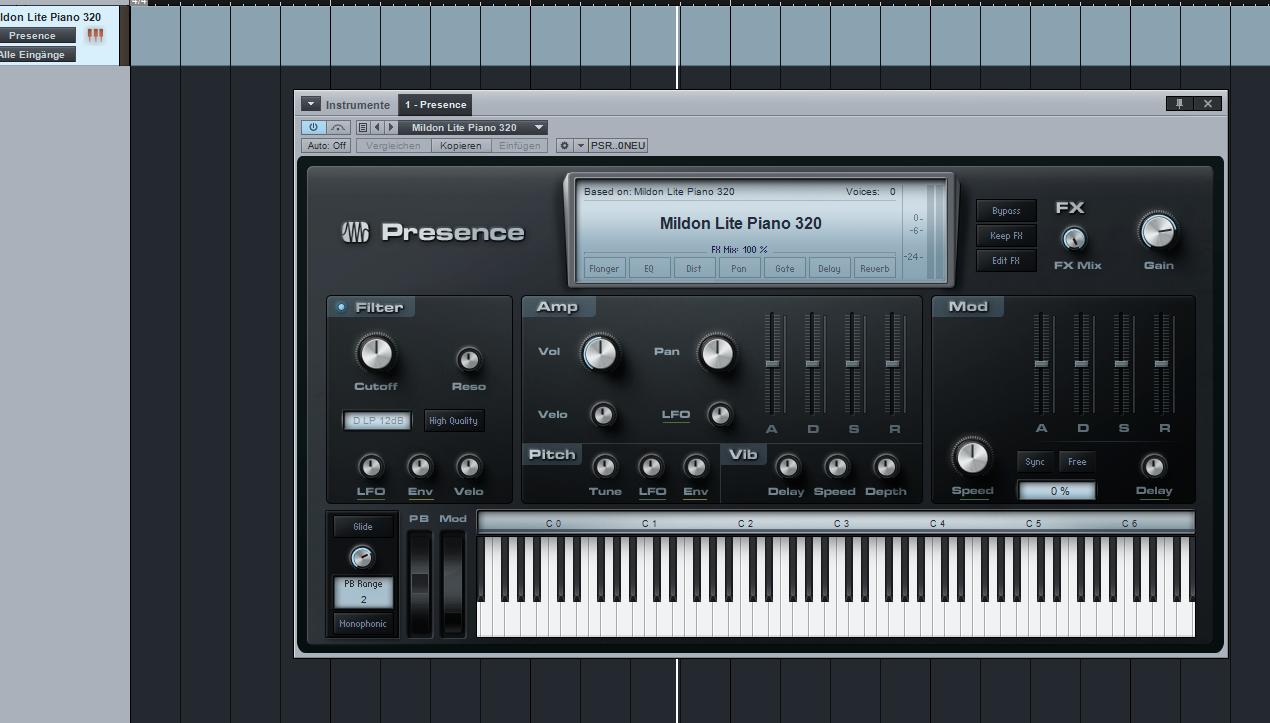This screenshot has width=1270, height=723.
Task: Click the 0 % Mod value field
Action: (x=1059, y=491)
